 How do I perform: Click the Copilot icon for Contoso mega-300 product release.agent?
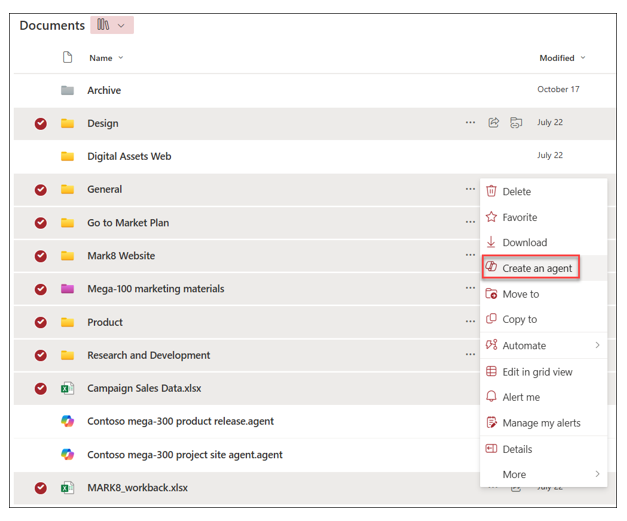[x=67, y=421]
